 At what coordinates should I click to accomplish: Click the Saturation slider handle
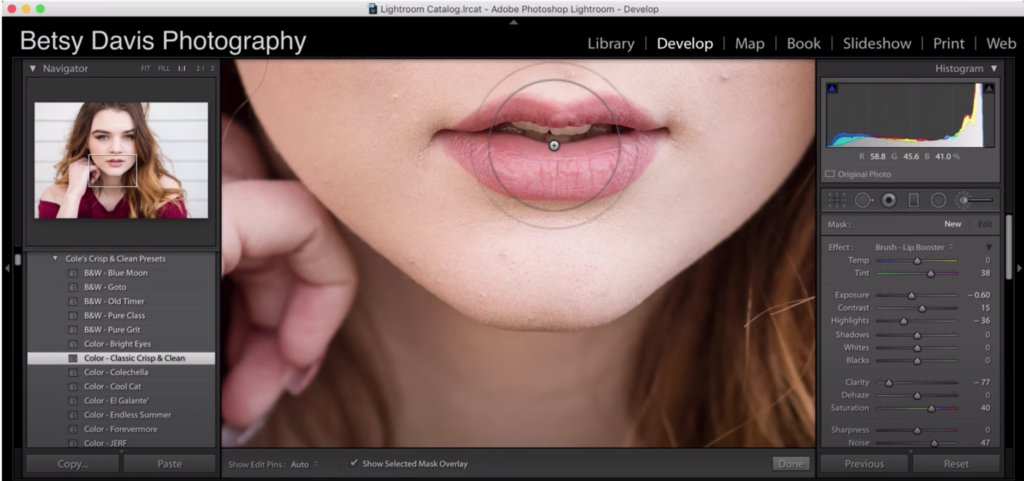931,408
